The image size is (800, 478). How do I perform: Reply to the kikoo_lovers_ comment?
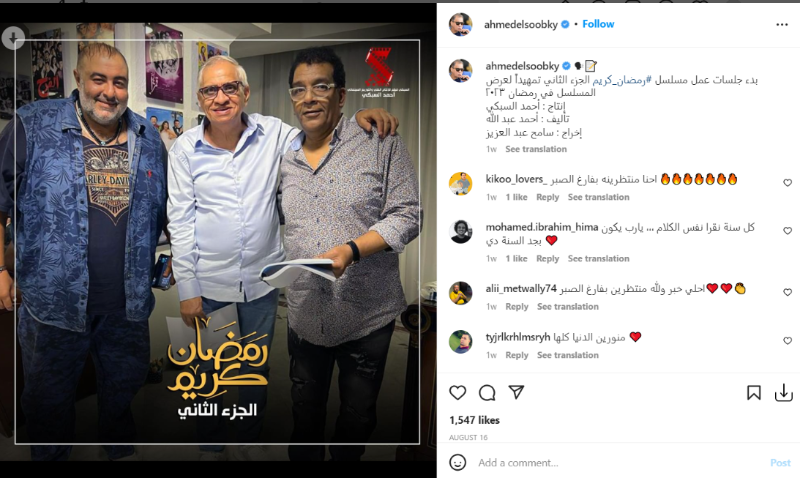[547, 197]
